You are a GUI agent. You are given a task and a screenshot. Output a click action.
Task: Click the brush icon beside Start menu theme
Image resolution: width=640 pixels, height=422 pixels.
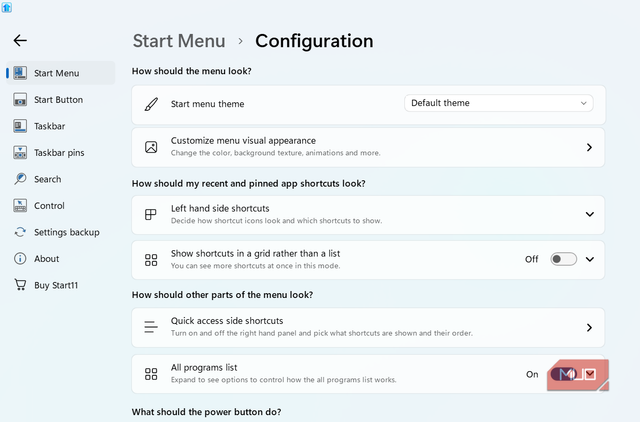pyautogui.click(x=151, y=104)
